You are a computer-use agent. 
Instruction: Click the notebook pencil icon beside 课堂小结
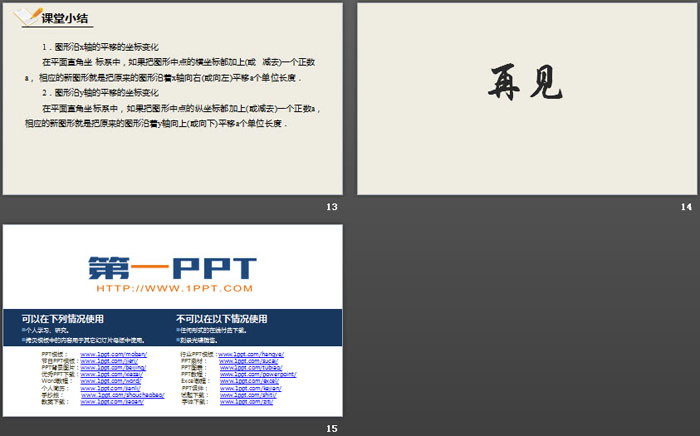28,17
